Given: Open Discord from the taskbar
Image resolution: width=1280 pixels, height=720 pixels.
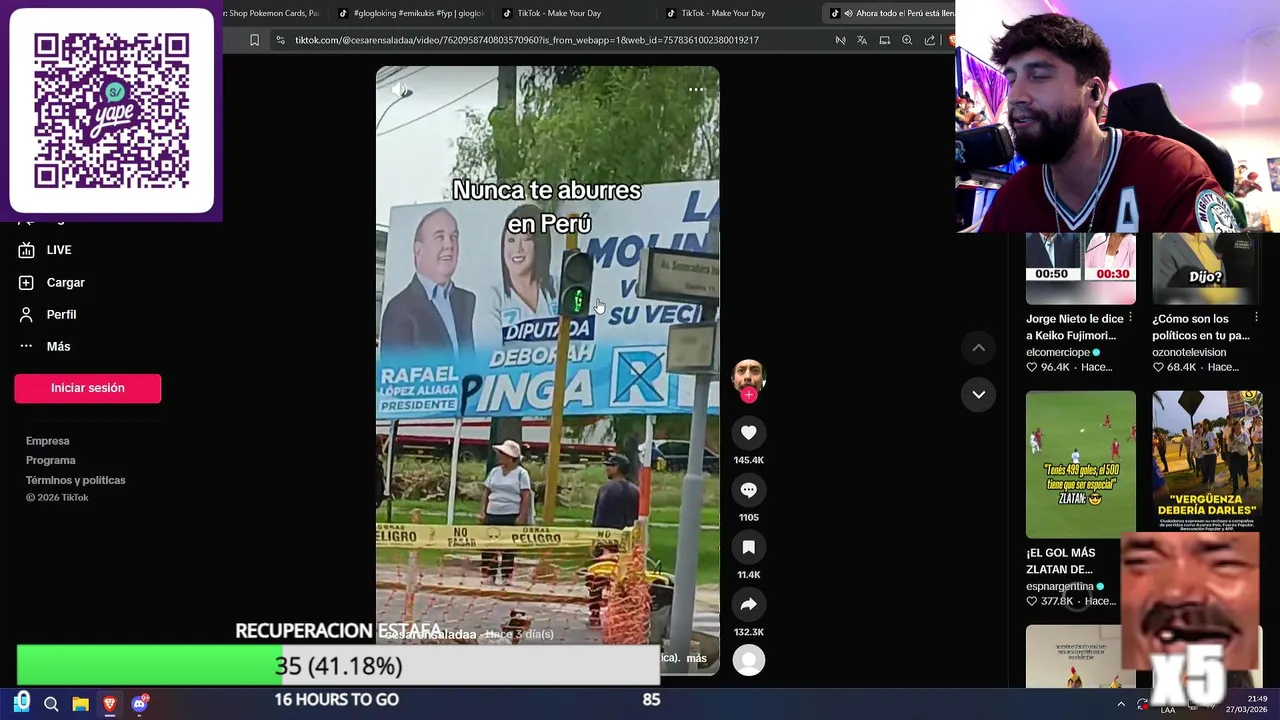Looking at the screenshot, I should pos(139,704).
